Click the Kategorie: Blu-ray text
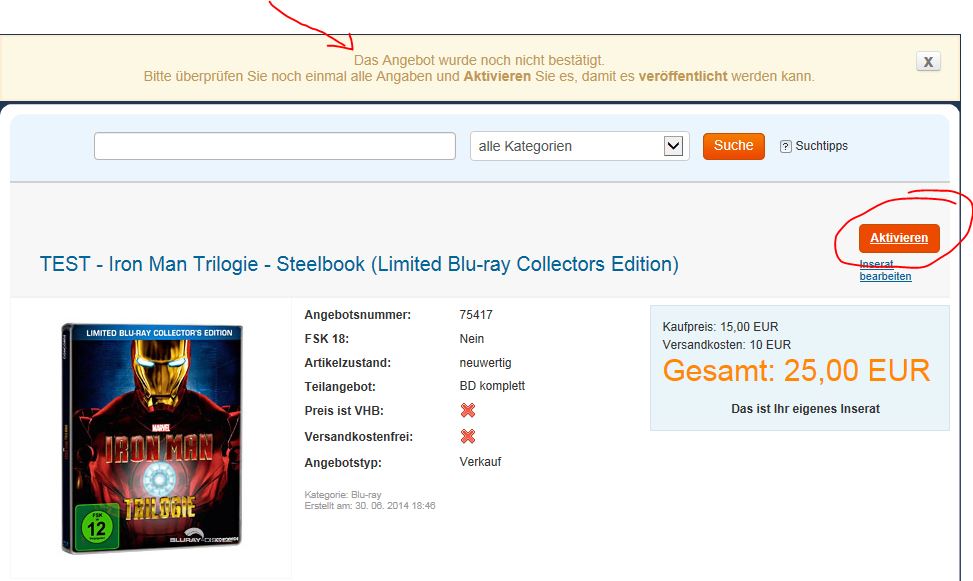This screenshot has width=973, height=581. pos(343,495)
